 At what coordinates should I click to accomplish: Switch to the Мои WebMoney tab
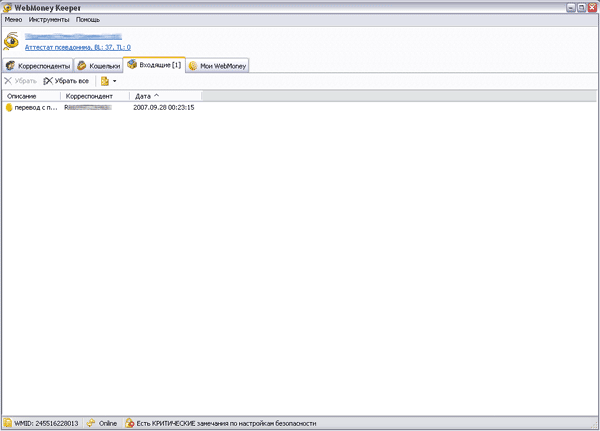pyautogui.click(x=217, y=66)
